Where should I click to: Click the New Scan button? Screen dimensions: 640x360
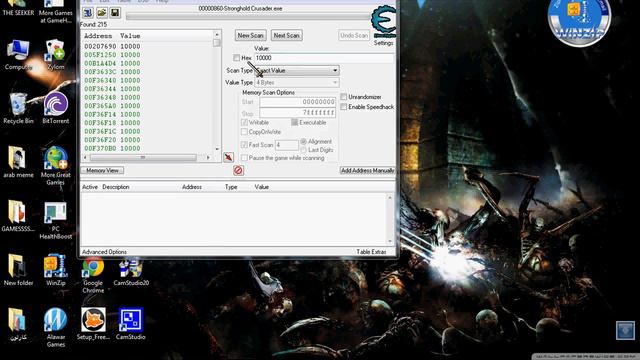click(x=251, y=36)
